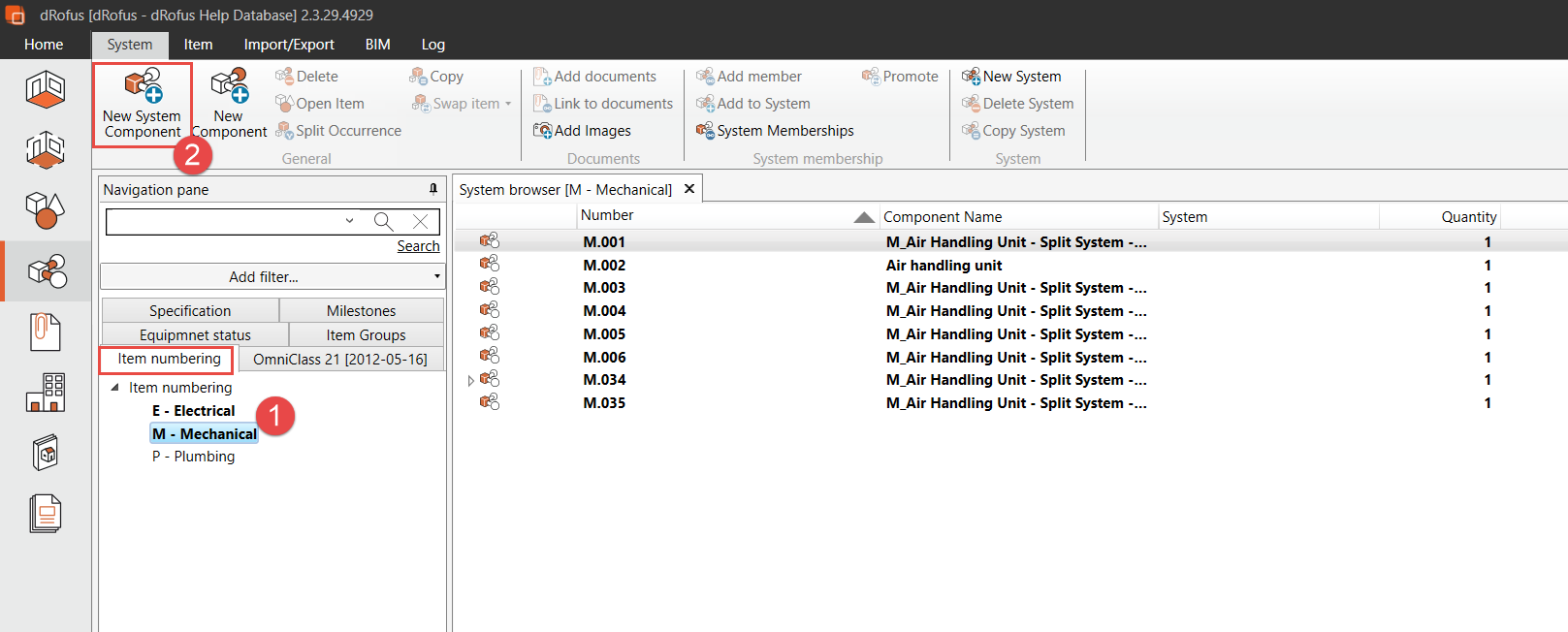Click the Search link
The image size is (1568, 632).
point(418,246)
